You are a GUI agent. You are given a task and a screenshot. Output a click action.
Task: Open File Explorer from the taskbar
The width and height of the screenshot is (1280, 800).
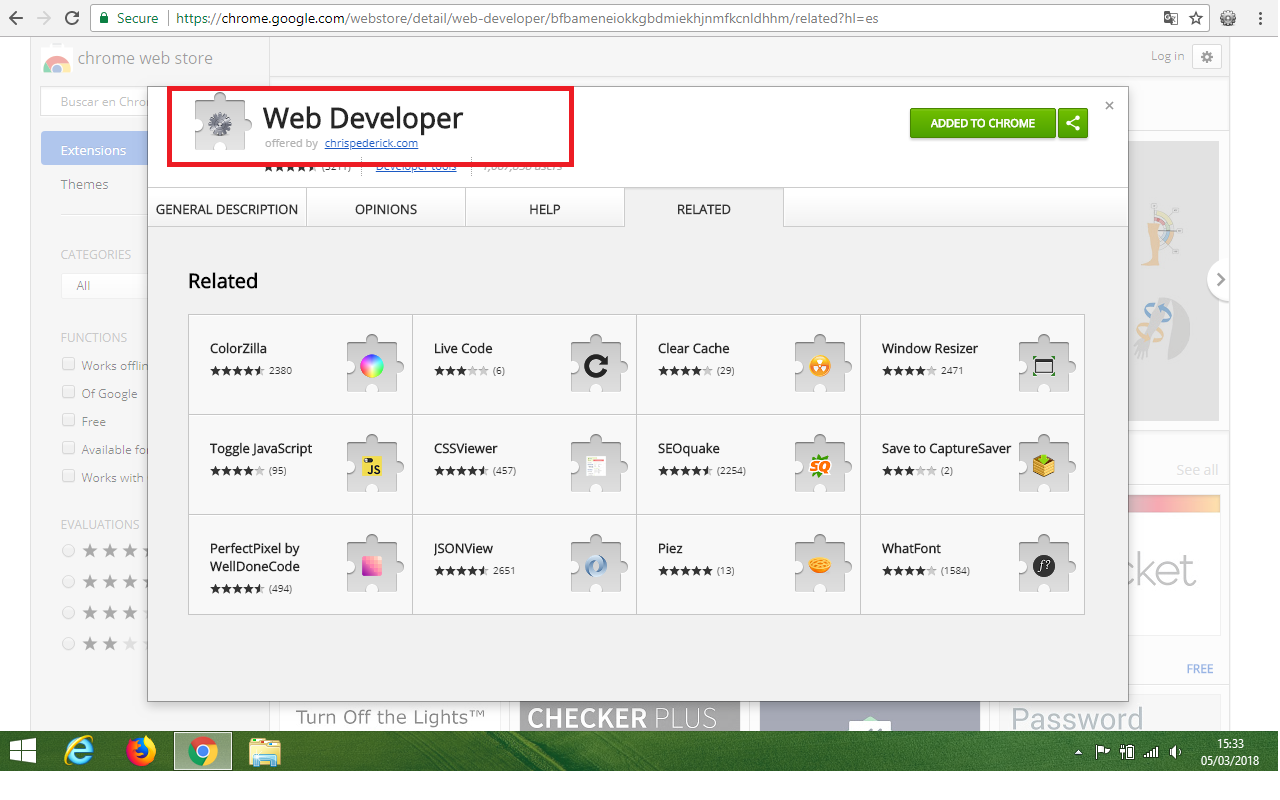coord(264,751)
